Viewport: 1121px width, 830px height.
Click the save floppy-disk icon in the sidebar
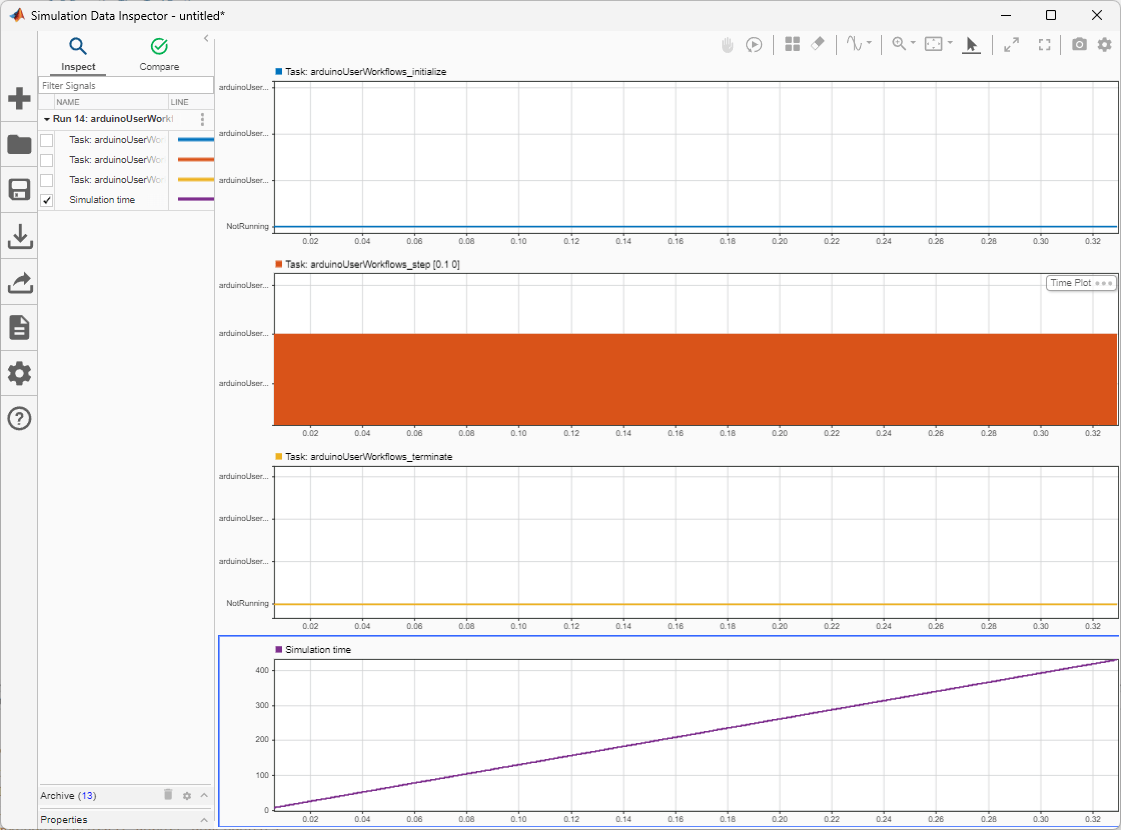pyautogui.click(x=19, y=190)
